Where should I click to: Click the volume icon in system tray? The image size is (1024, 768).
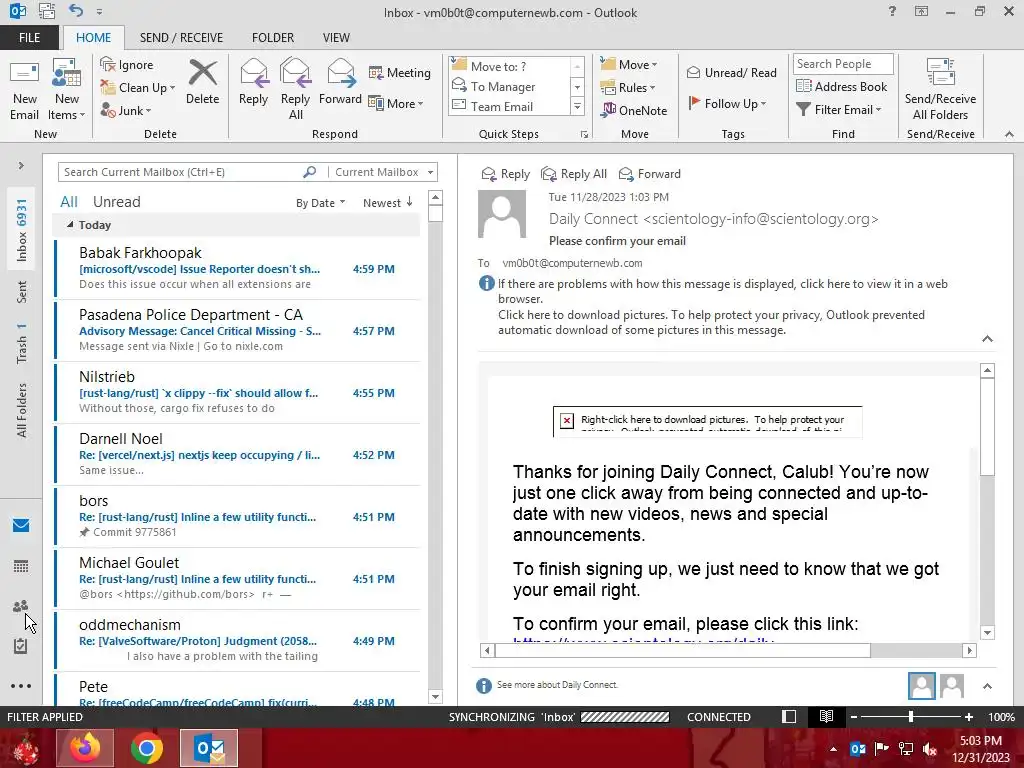click(930, 749)
